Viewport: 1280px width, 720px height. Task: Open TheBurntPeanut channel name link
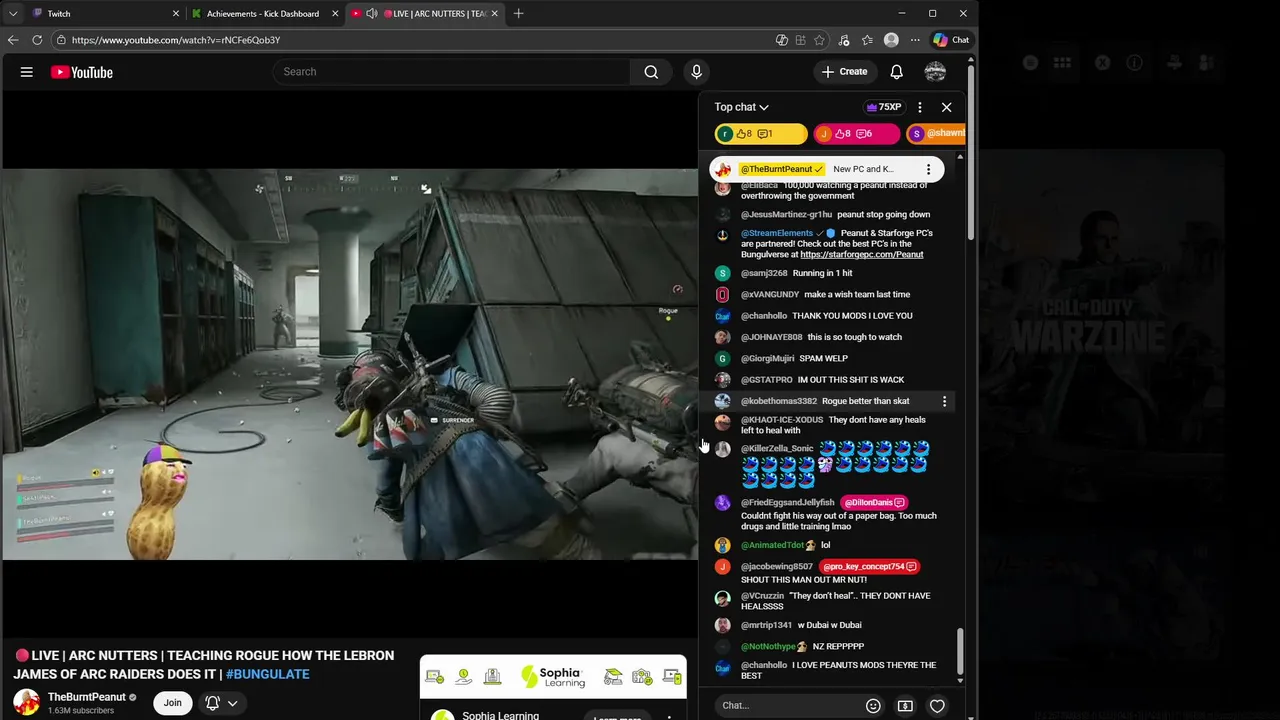click(87, 697)
